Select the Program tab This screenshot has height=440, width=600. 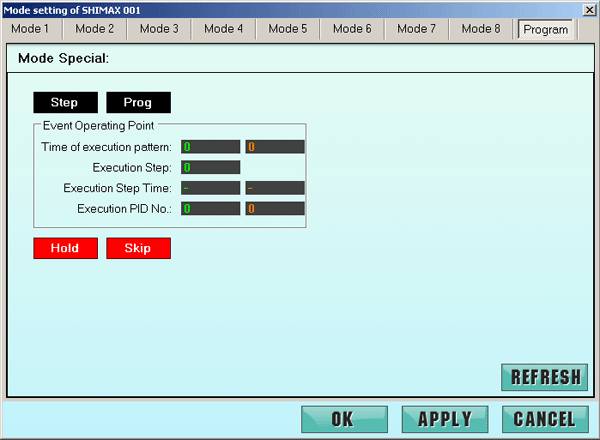545,29
